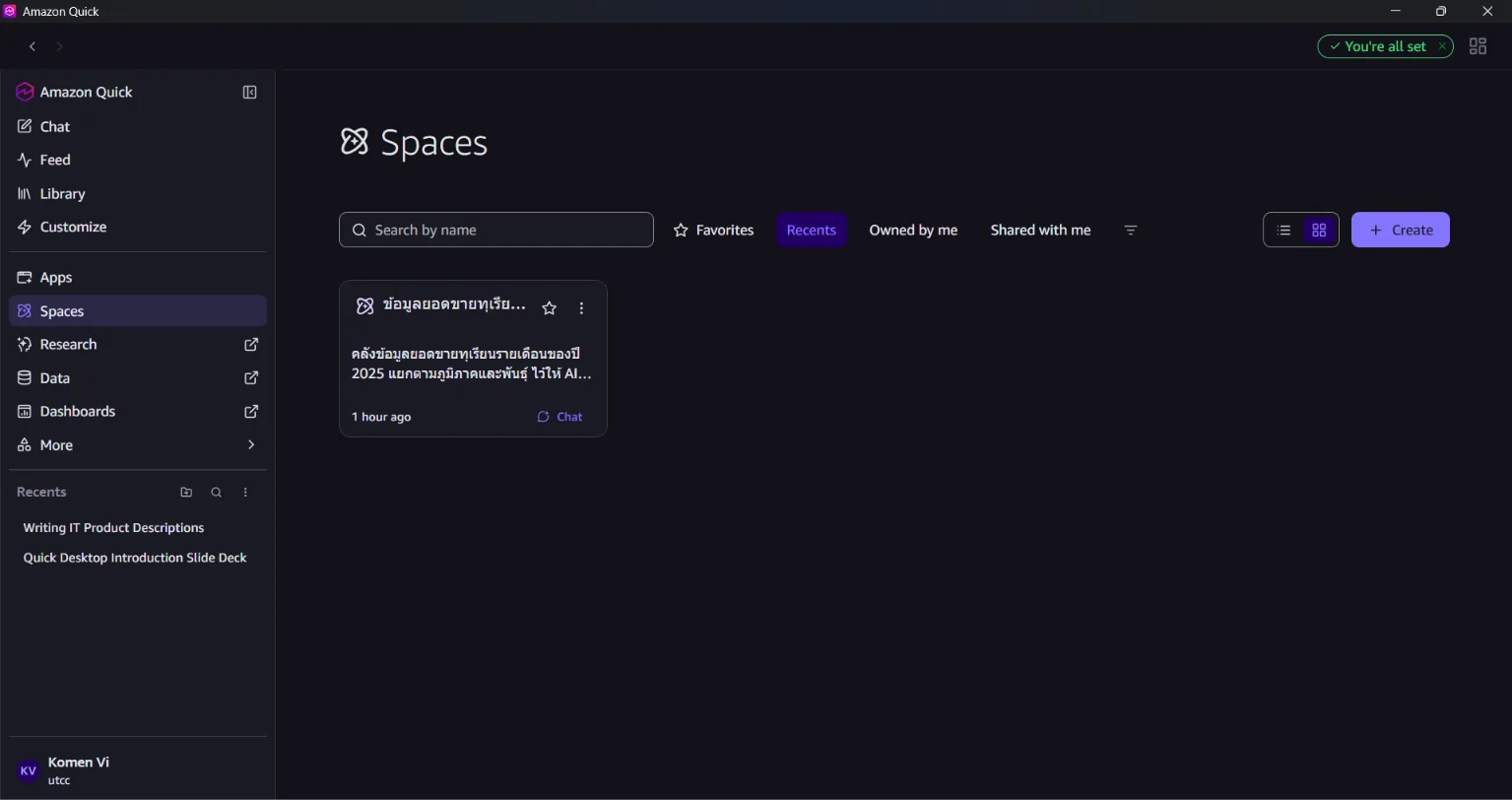Star the Thai-titled space as favorite
1512x800 pixels.
[x=550, y=308]
